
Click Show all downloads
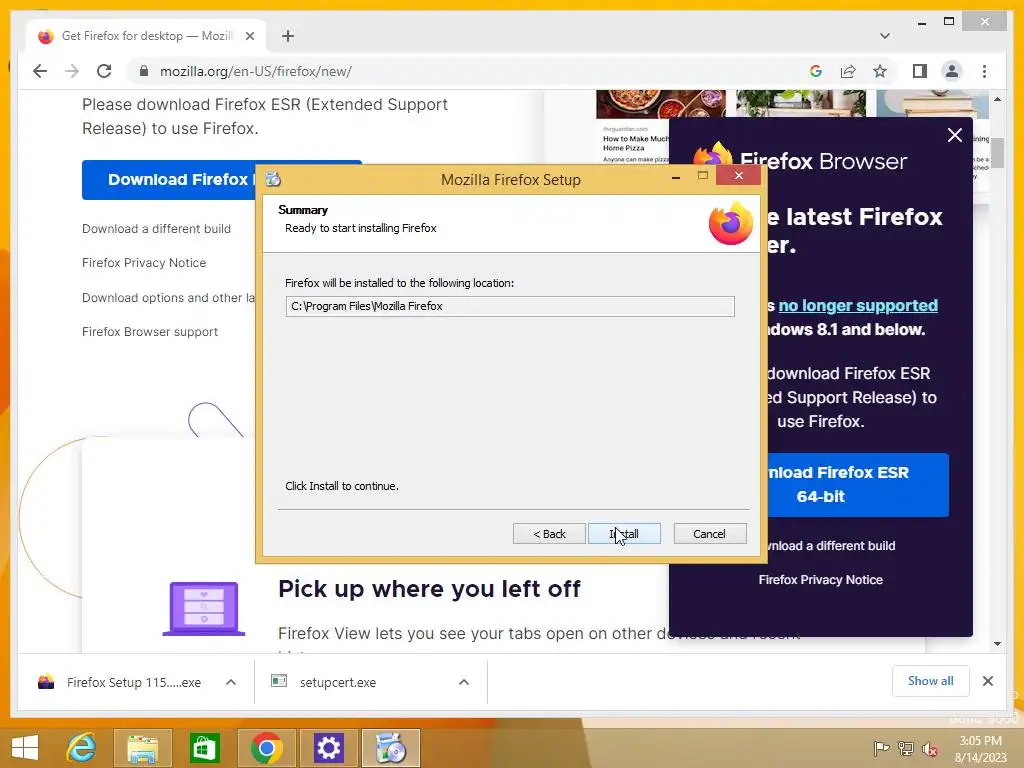[x=931, y=681]
